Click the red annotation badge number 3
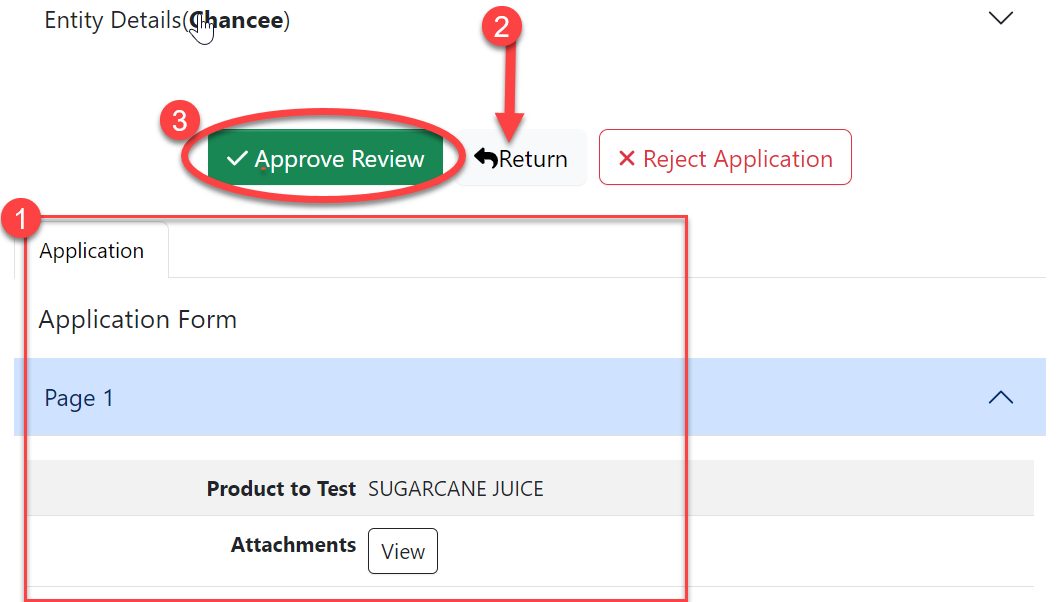The height and width of the screenshot is (602, 1059). point(180,121)
